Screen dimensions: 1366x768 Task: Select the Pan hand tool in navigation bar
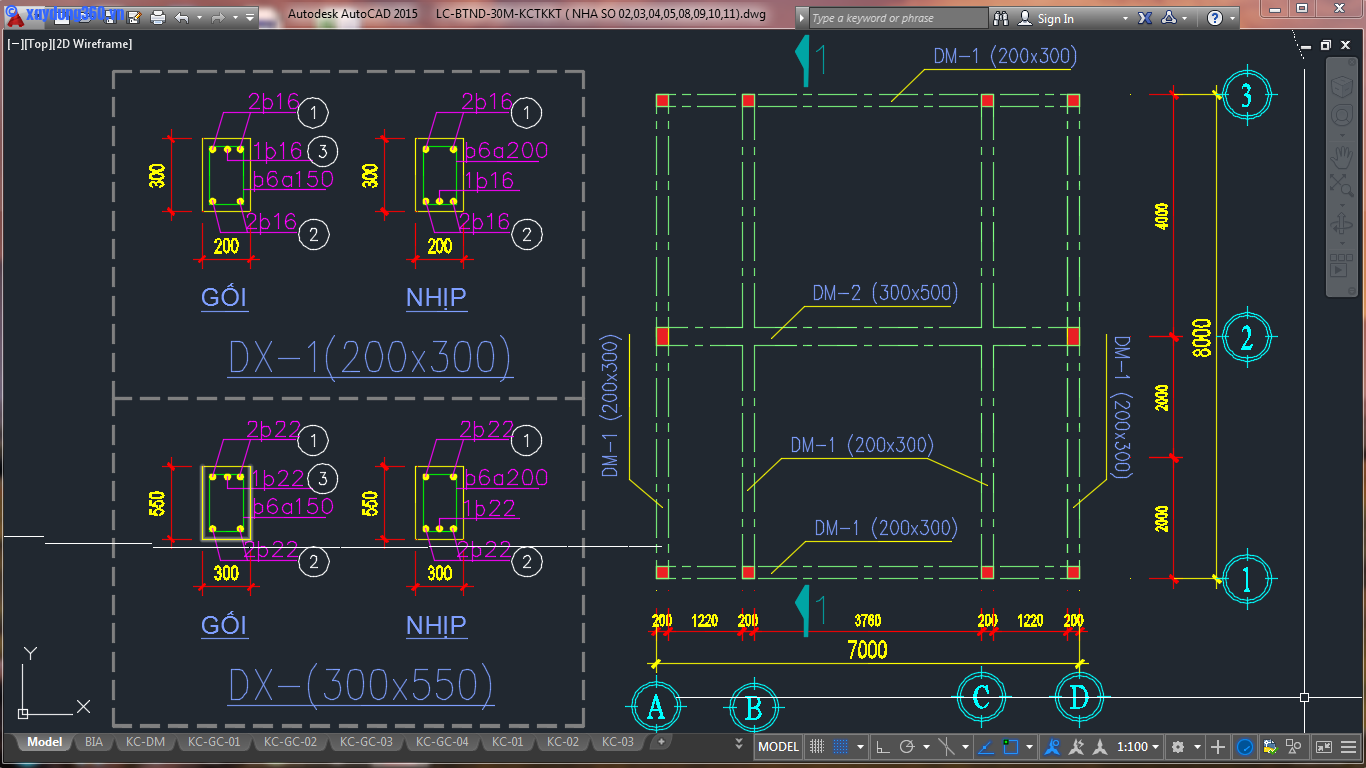pyautogui.click(x=1341, y=156)
